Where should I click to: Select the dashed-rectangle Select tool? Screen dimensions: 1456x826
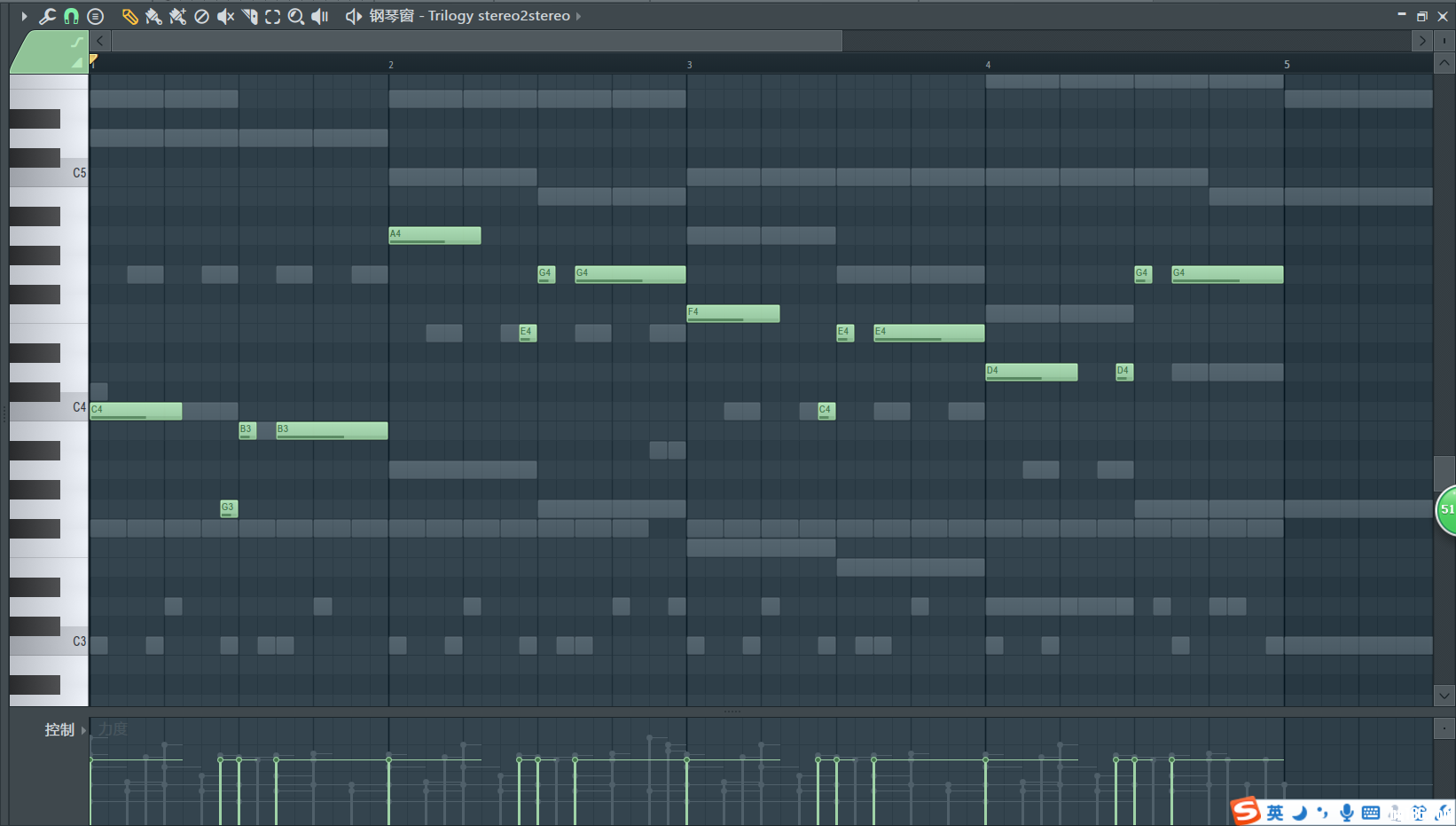pos(273,16)
